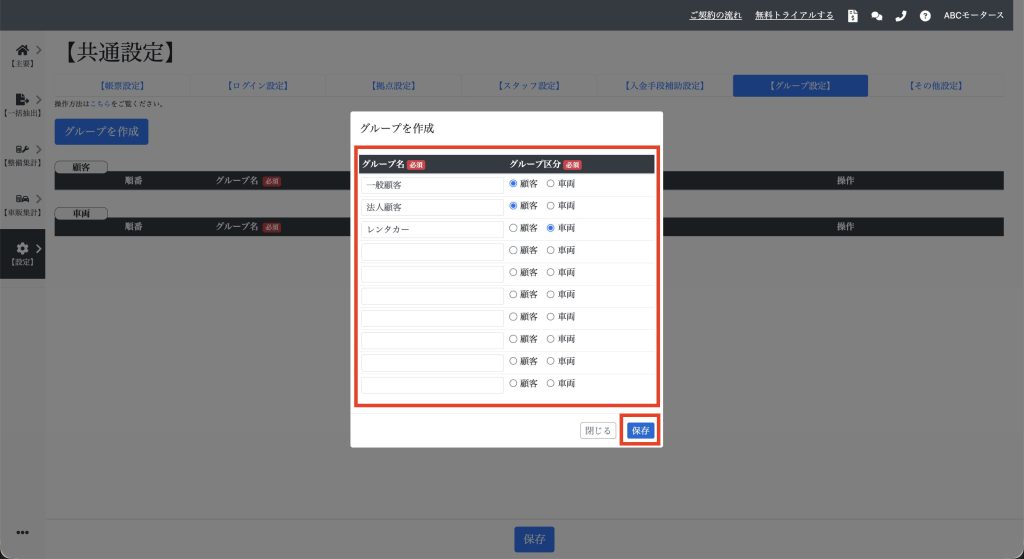This screenshot has height=559, width=1024.
Task: Expand the chevron beside 【整備集計】
Action: point(39,150)
